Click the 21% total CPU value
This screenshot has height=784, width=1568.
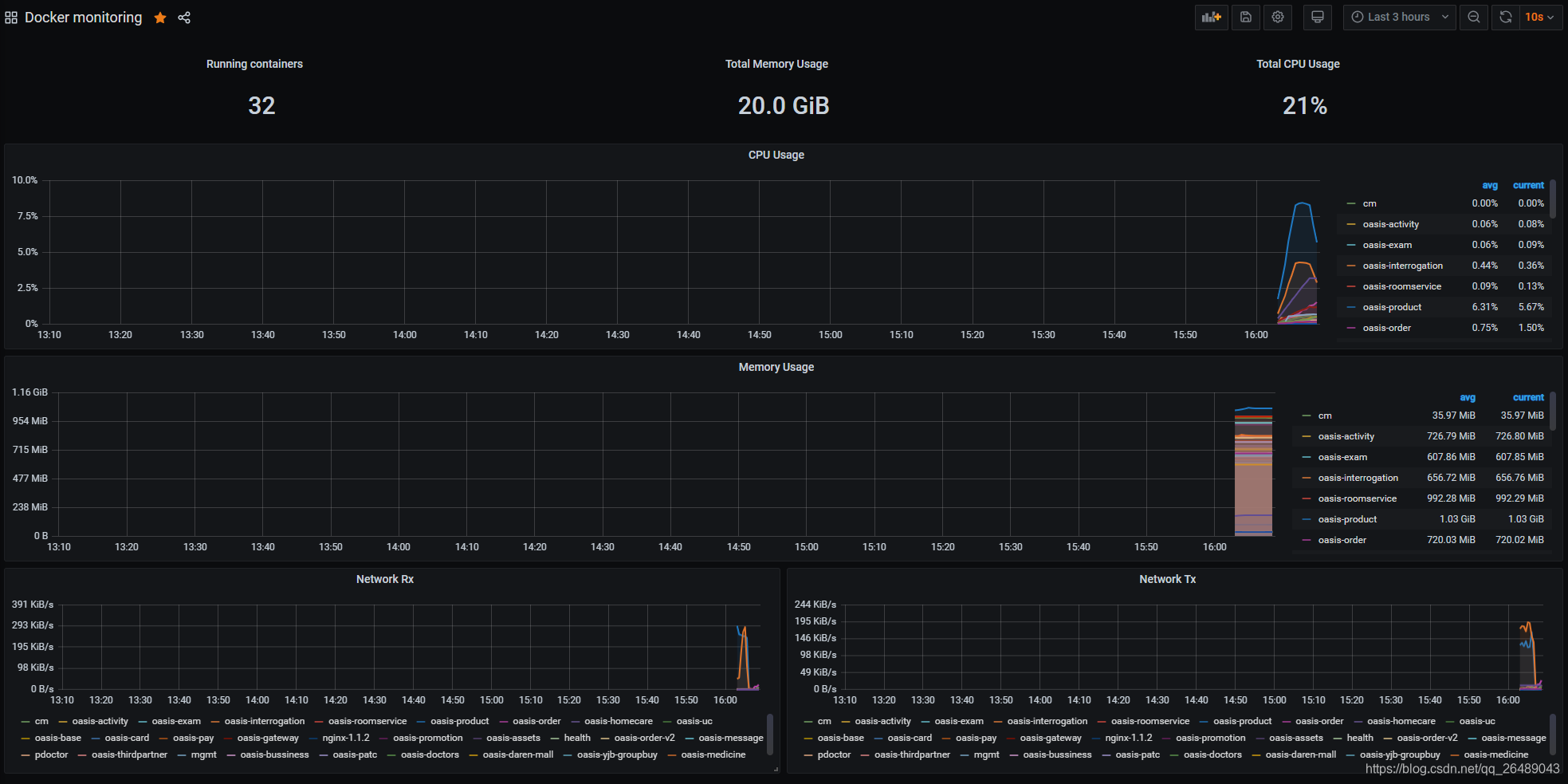click(x=1305, y=105)
